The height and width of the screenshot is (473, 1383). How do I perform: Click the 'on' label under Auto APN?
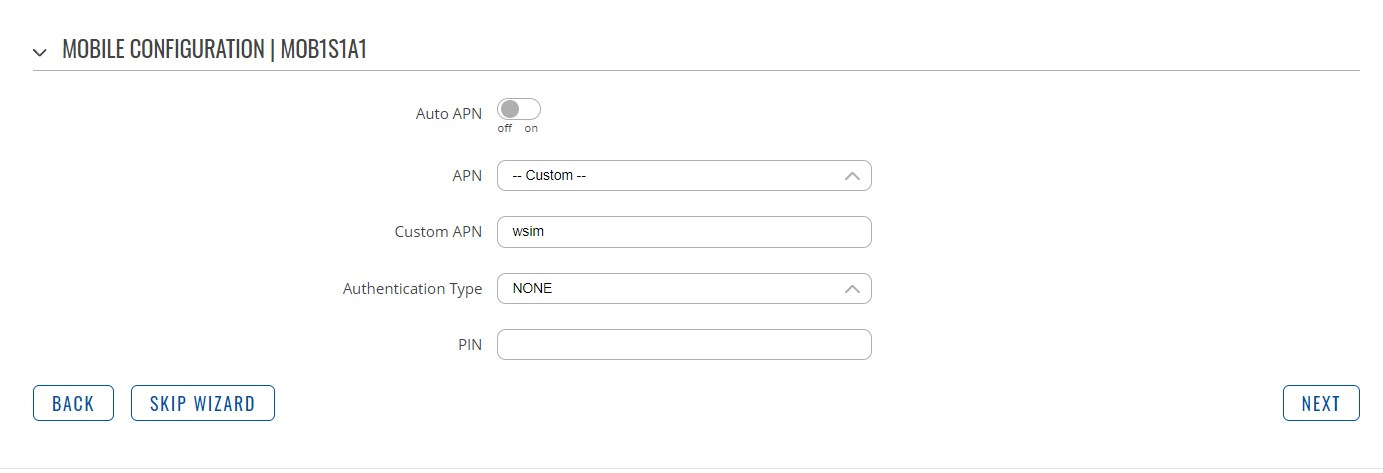point(531,129)
